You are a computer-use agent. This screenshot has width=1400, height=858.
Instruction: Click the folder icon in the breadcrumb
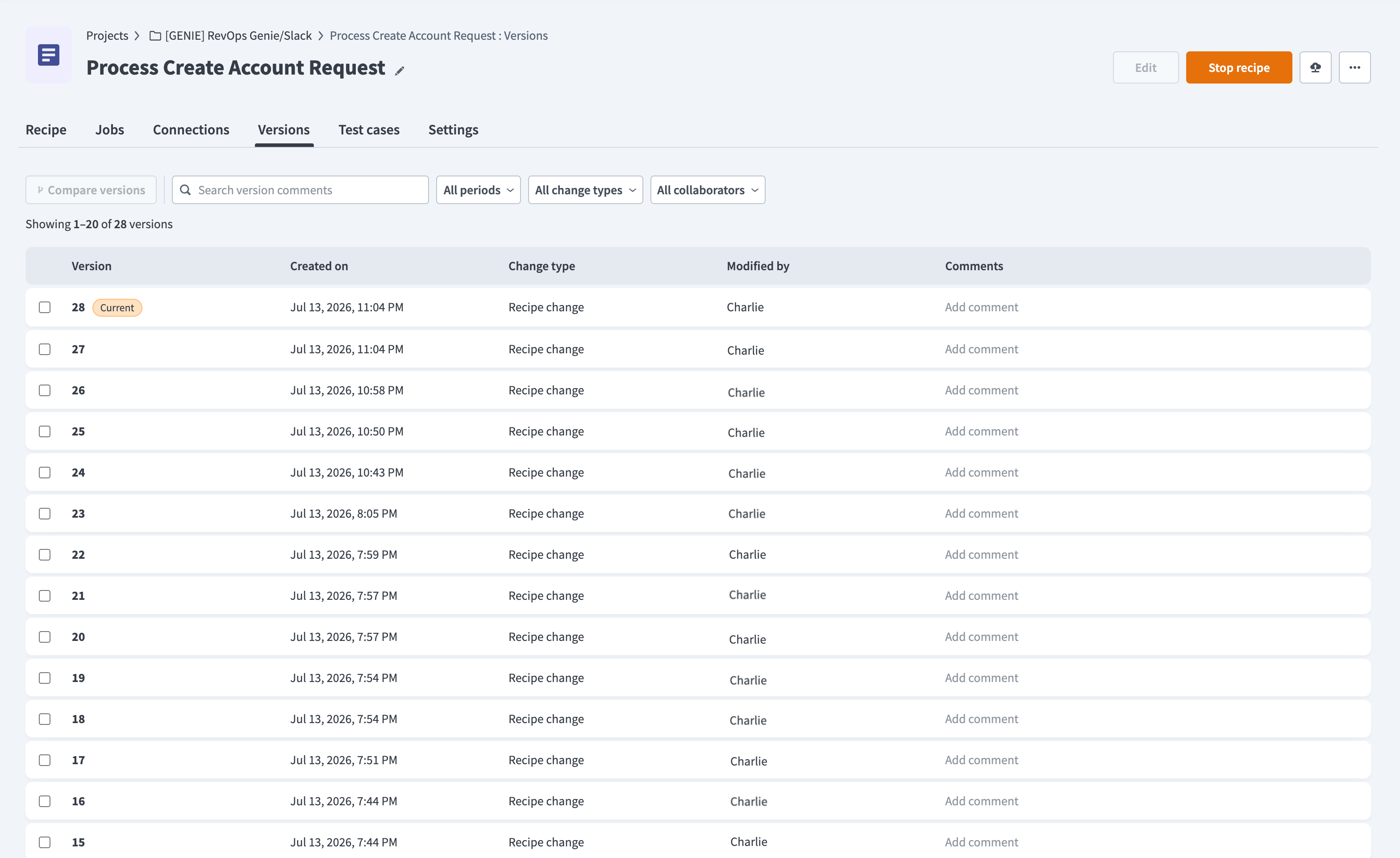[154, 36]
